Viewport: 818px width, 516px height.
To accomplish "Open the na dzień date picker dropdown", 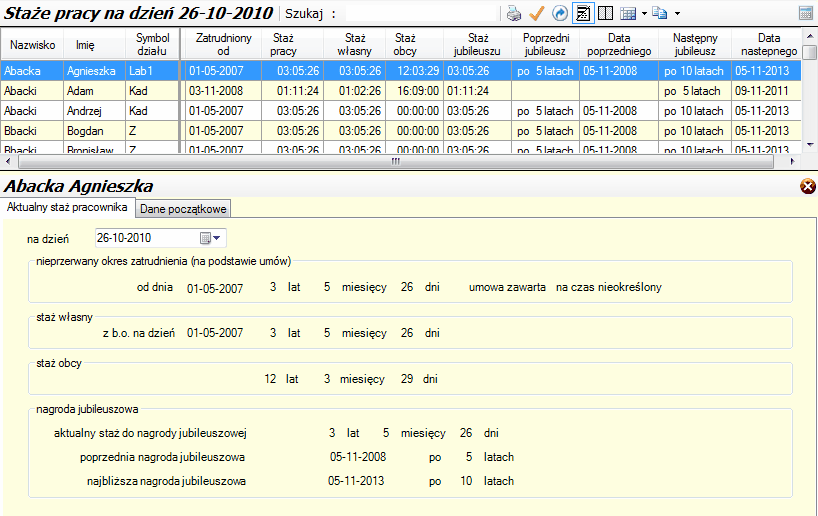I will [x=216, y=238].
